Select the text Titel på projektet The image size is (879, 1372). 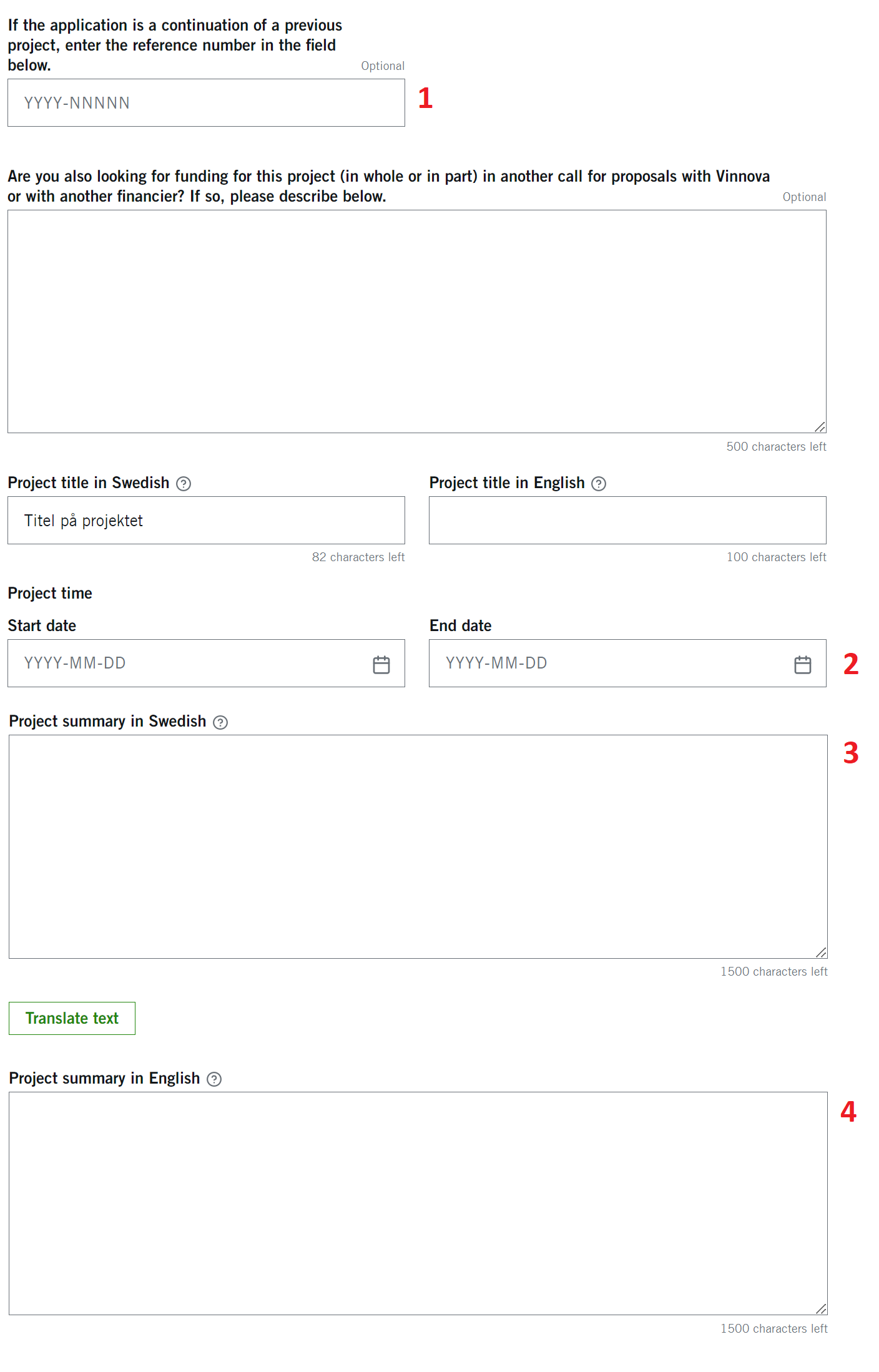84,520
